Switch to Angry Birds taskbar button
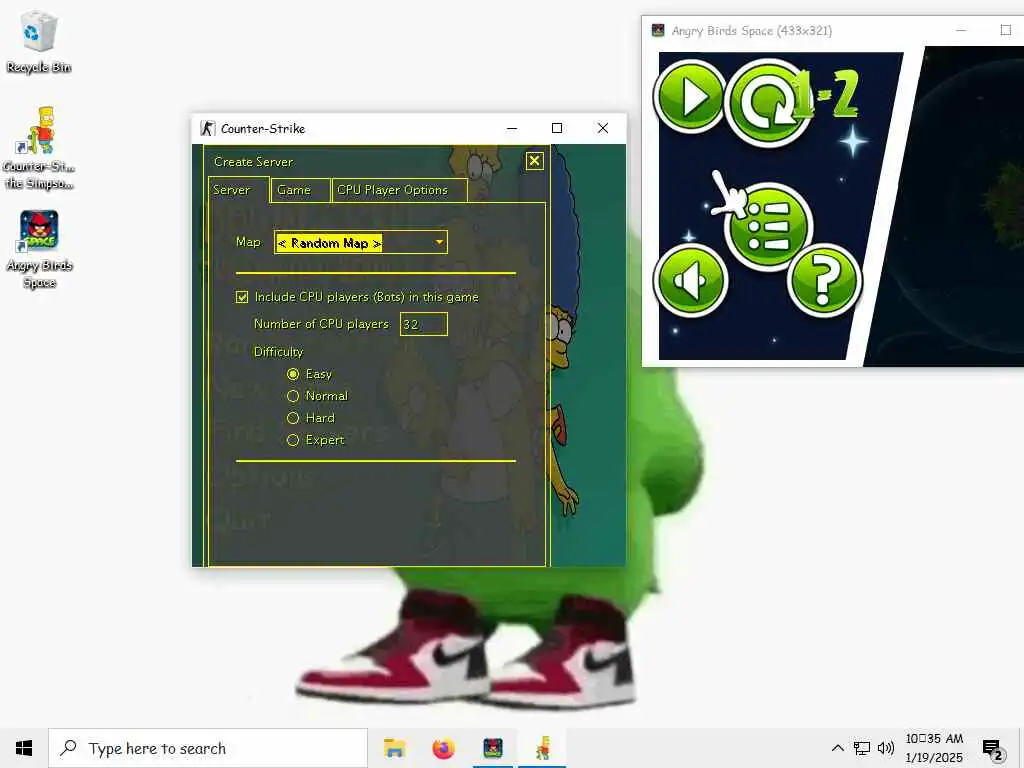This screenshot has width=1024, height=768. click(492, 748)
